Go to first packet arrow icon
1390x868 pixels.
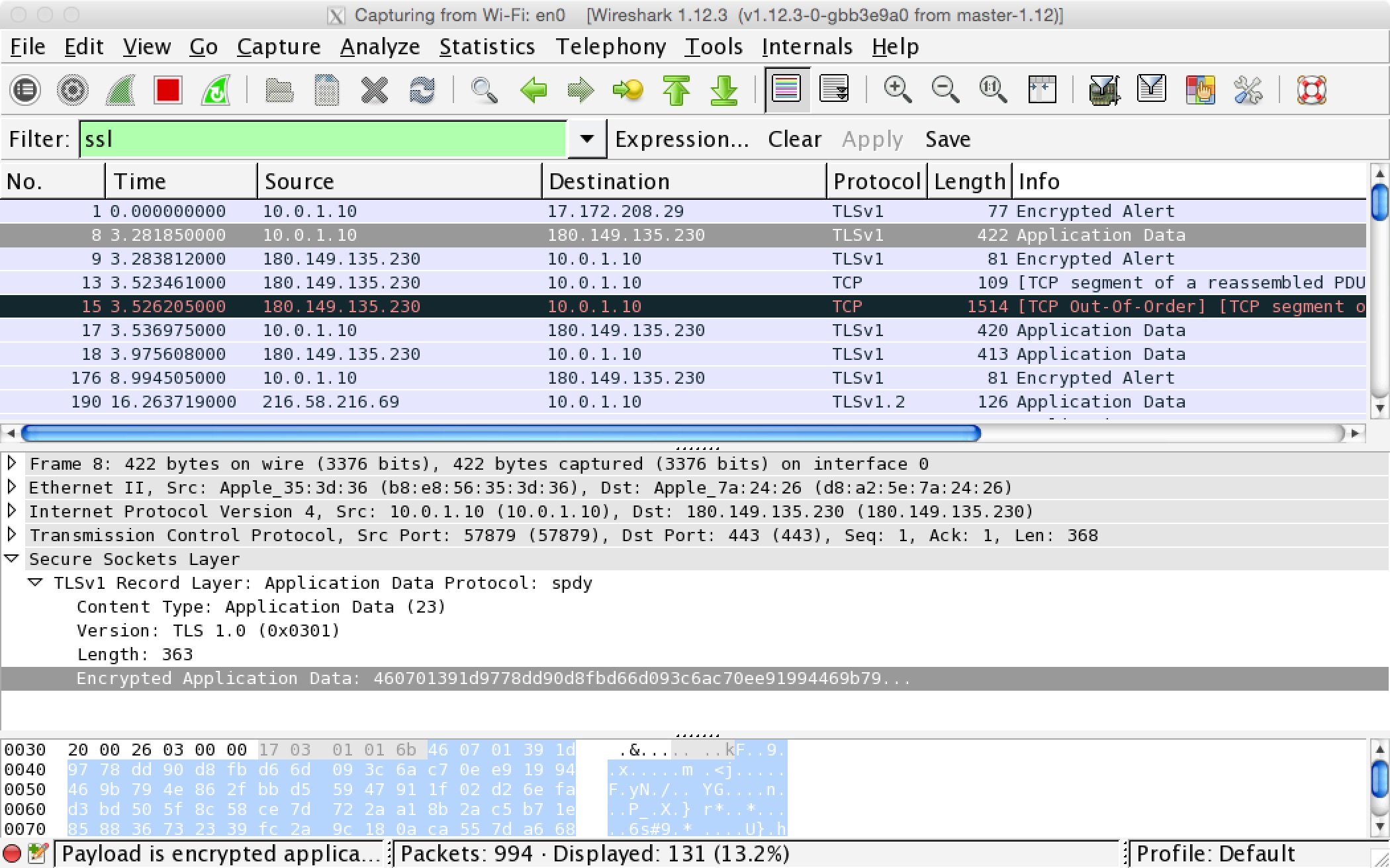point(676,90)
